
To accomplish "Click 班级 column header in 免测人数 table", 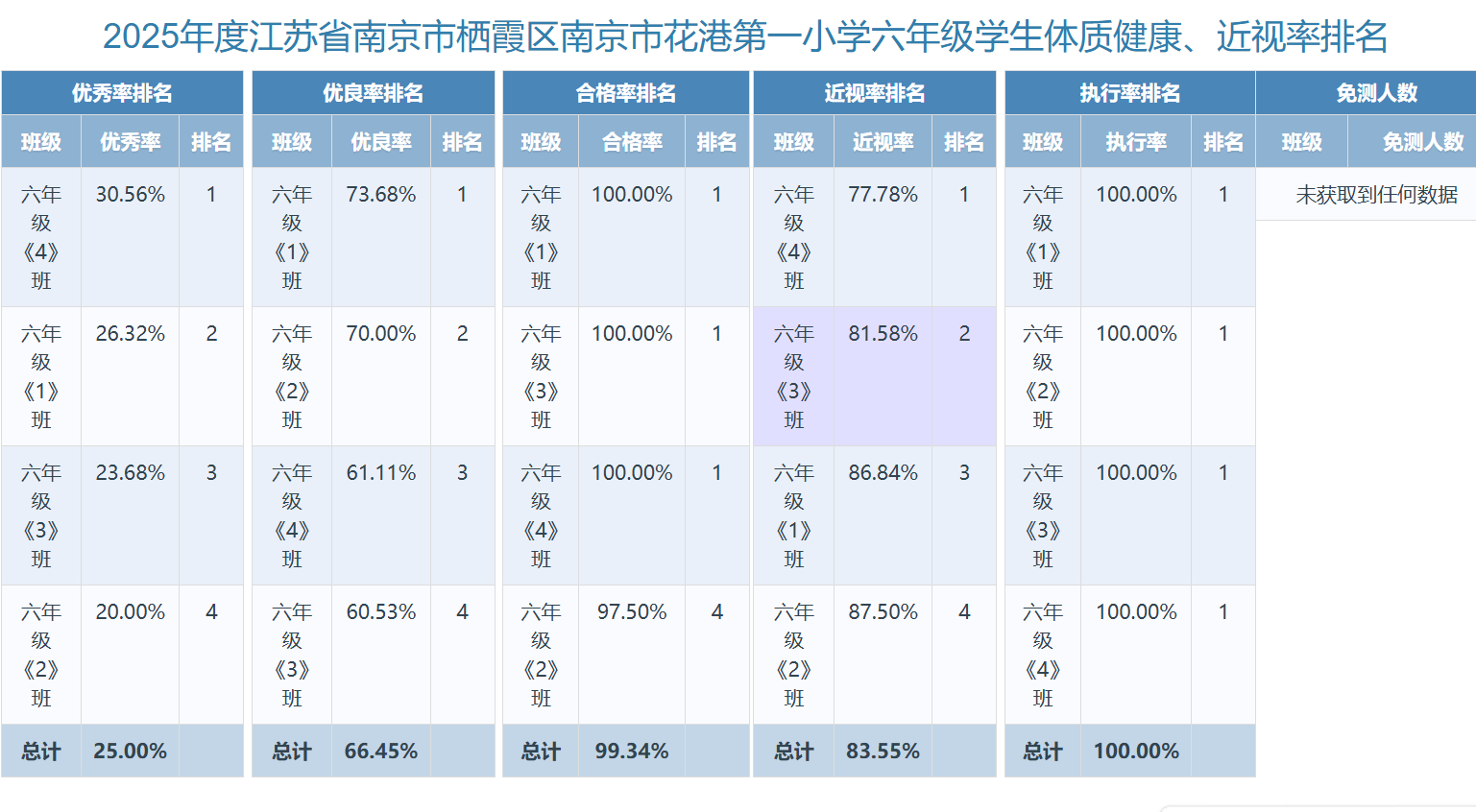I will [x=1301, y=142].
